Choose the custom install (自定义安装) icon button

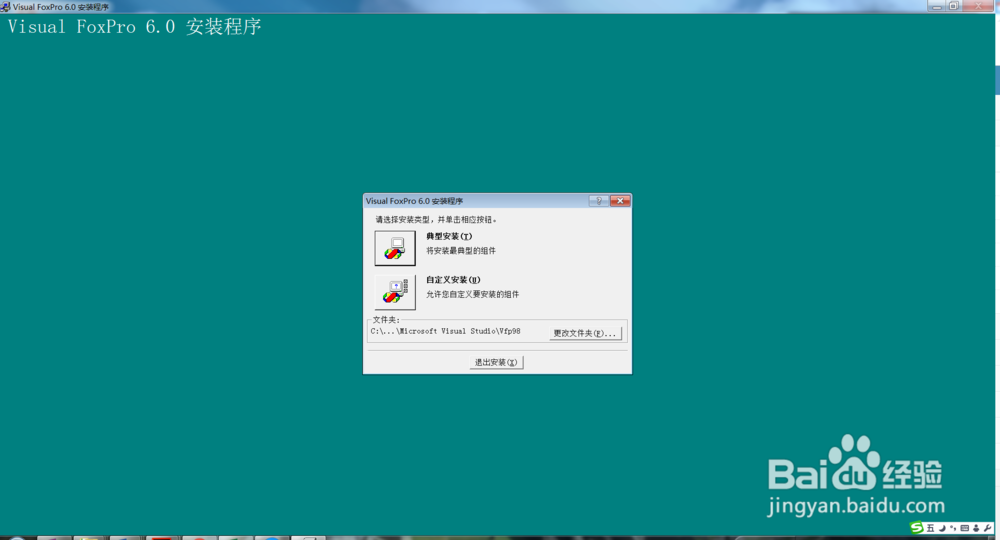pyautogui.click(x=395, y=292)
